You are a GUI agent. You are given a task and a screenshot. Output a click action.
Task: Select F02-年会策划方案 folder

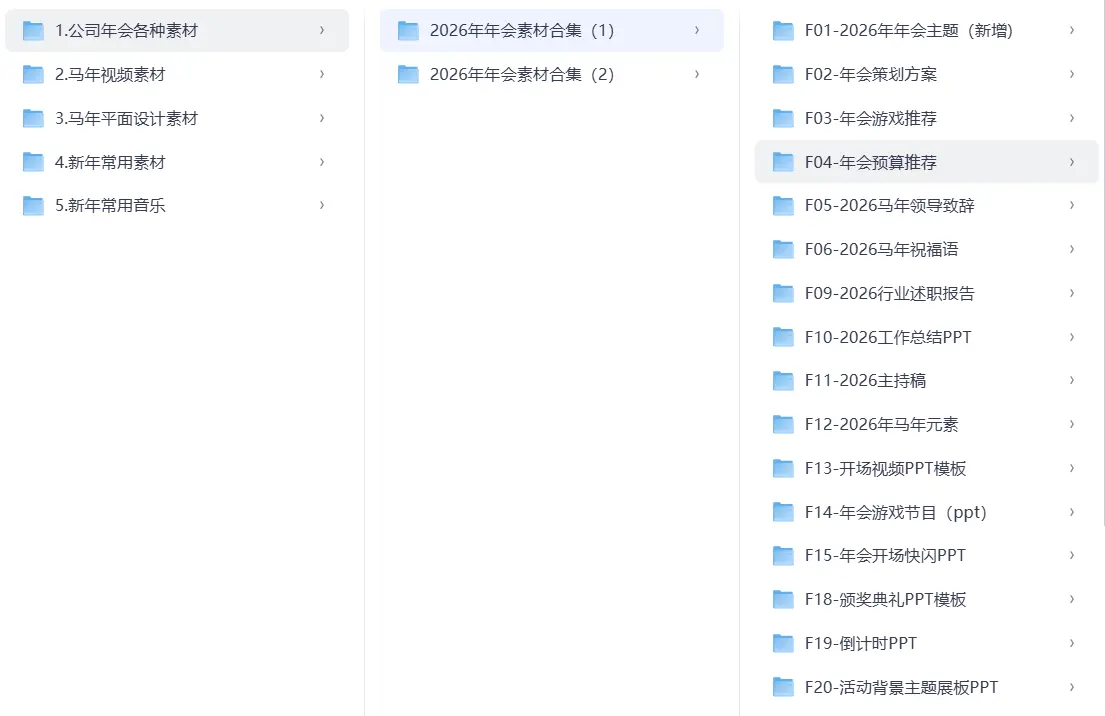pos(870,75)
